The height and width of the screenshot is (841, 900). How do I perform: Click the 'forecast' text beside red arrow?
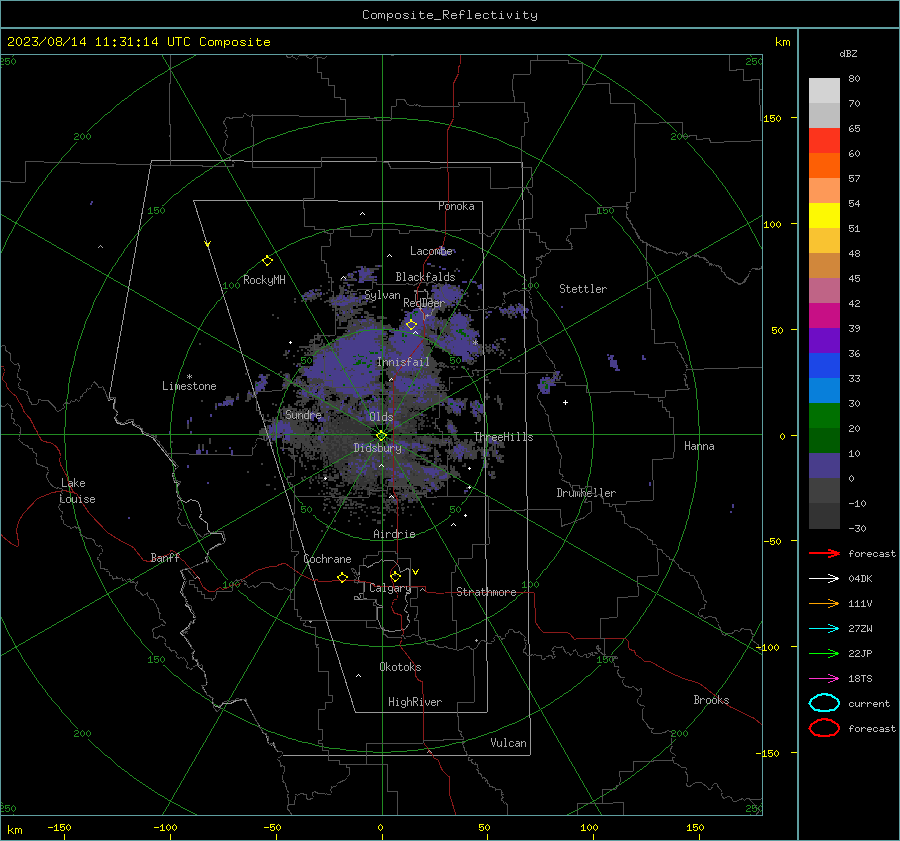click(x=872, y=553)
